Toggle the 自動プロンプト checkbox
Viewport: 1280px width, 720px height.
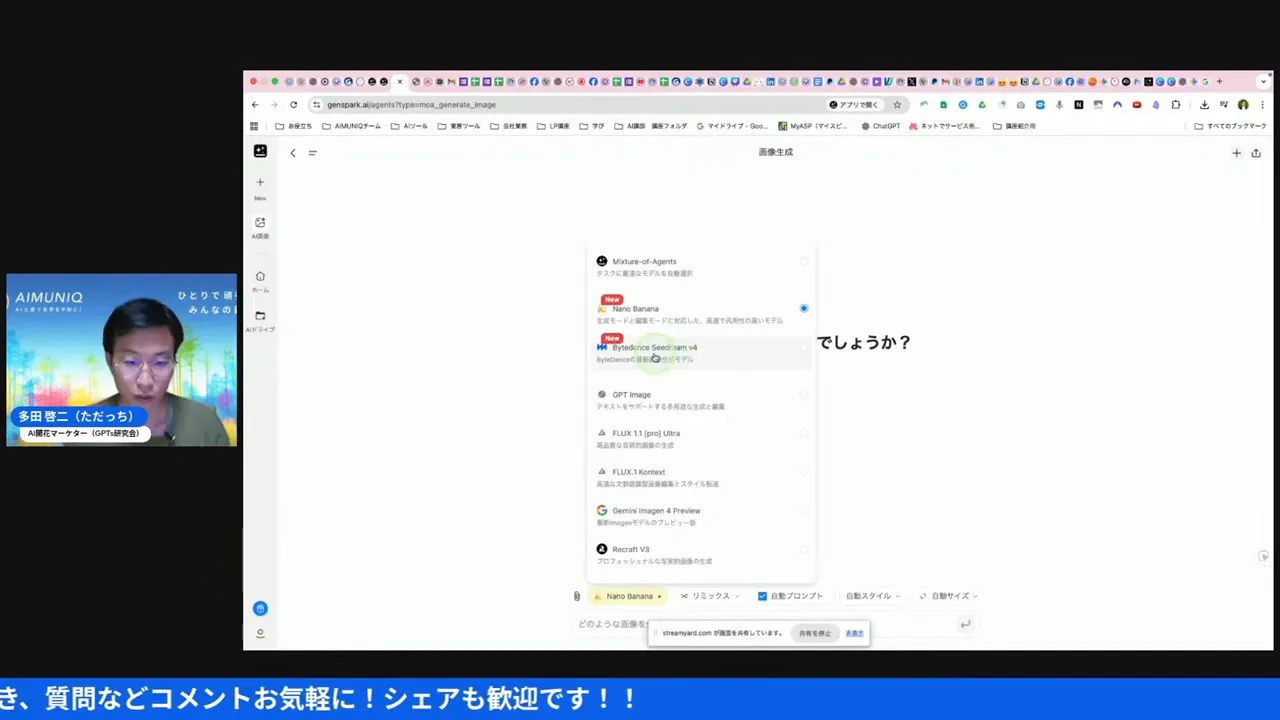(762, 596)
